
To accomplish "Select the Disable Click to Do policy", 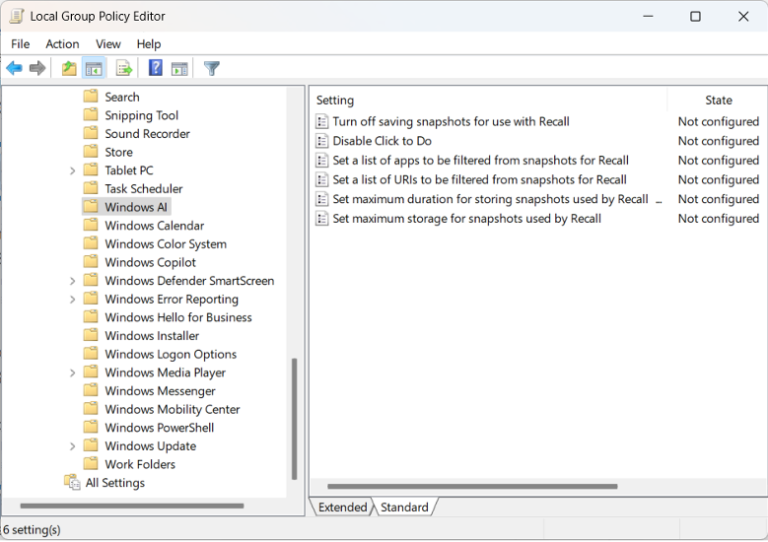I will [x=382, y=141].
